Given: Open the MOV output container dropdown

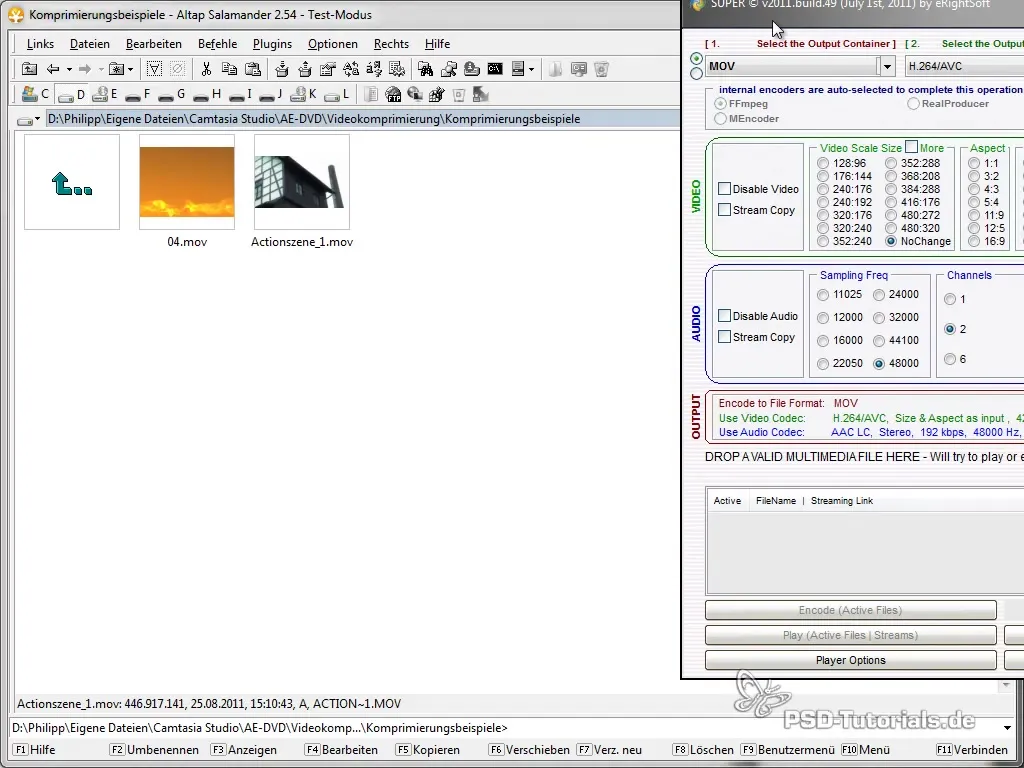Looking at the screenshot, I should 887,66.
